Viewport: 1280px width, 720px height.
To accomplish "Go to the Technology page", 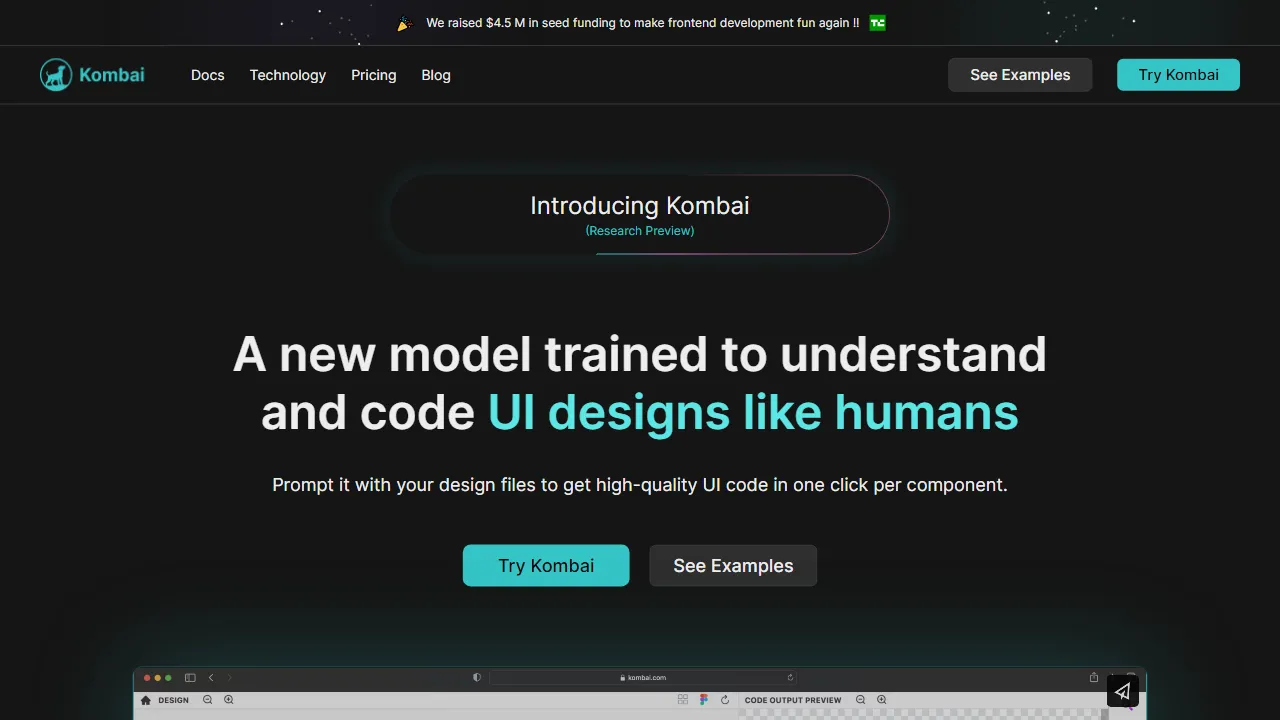I will click(288, 75).
